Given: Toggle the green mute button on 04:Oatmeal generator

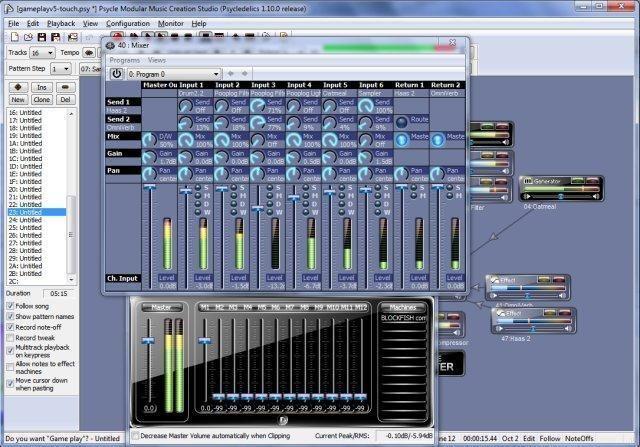Looking at the screenshot, I should pos(577,180).
